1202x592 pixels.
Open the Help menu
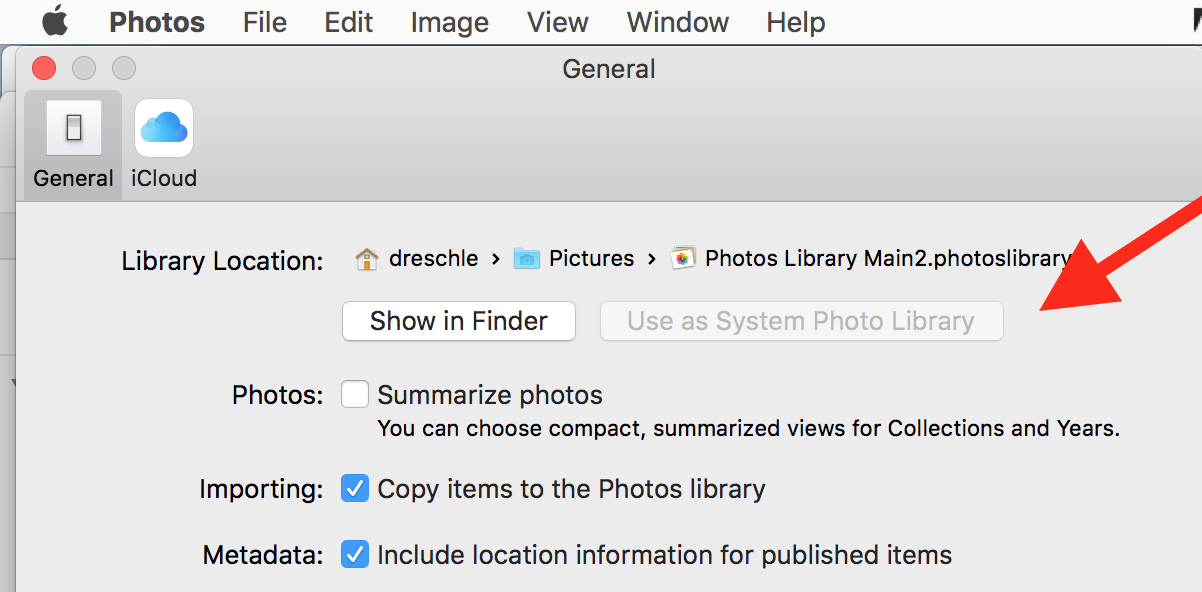pos(796,21)
